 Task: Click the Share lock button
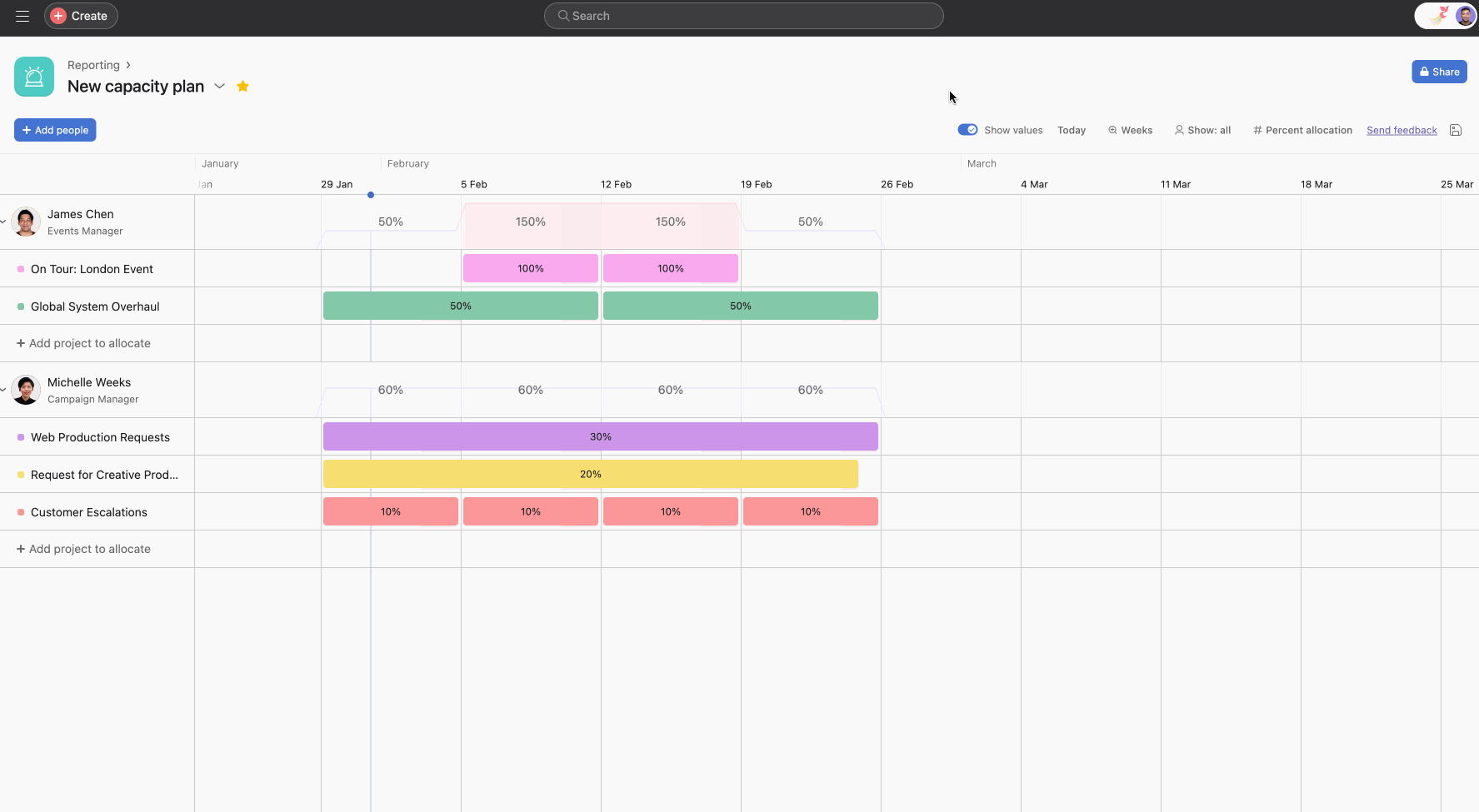click(x=1439, y=72)
